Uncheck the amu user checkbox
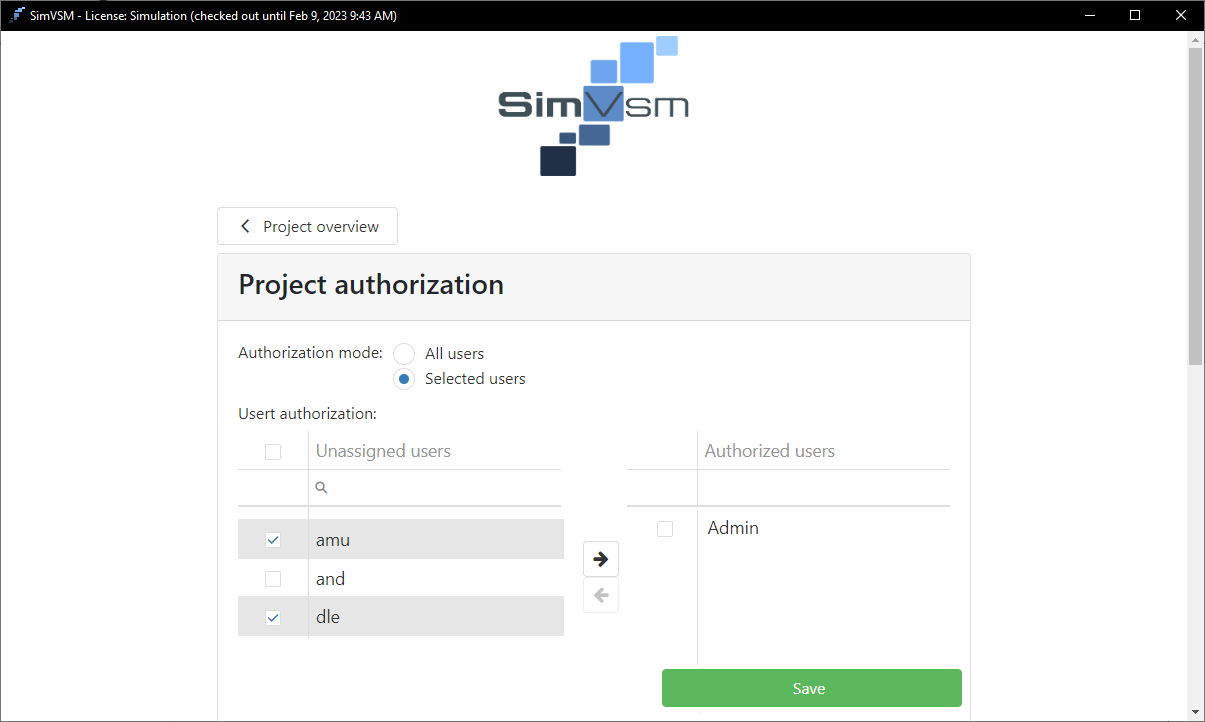 click(273, 540)
